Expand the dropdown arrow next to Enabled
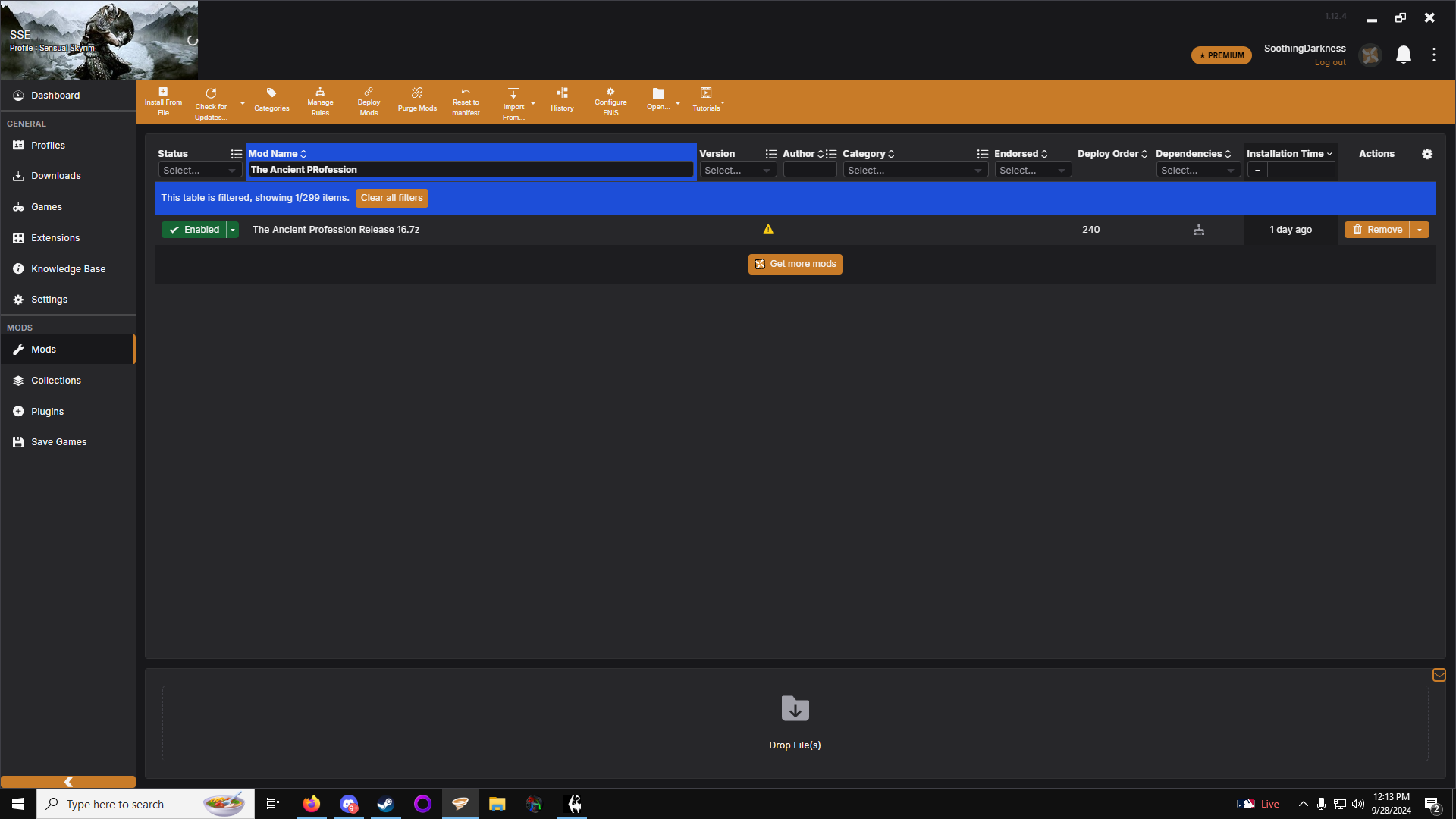Viewport: 1456px width, 819px height. [x=233, y=230]
